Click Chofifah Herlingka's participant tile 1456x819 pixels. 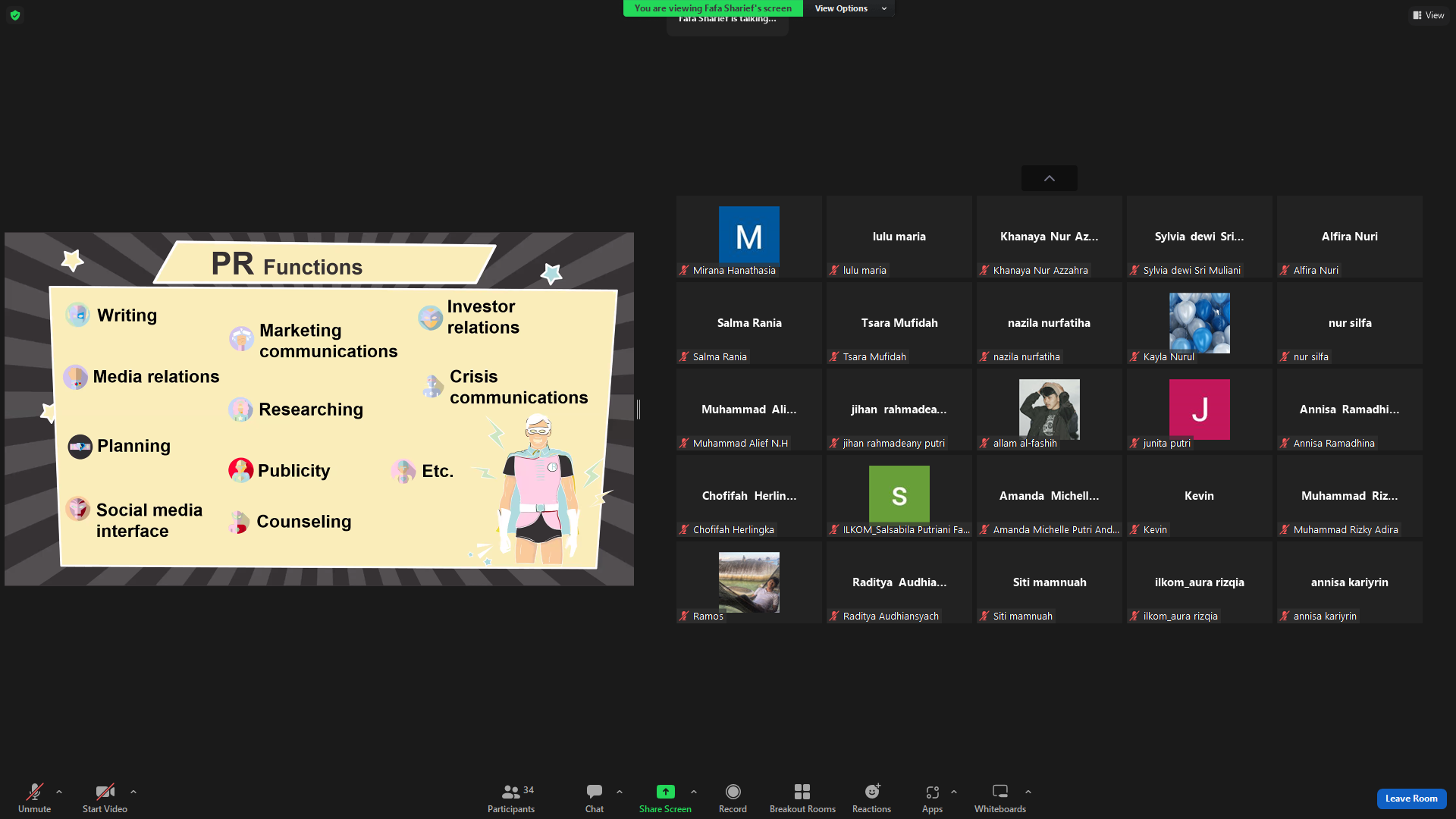[x=749, y=496]
